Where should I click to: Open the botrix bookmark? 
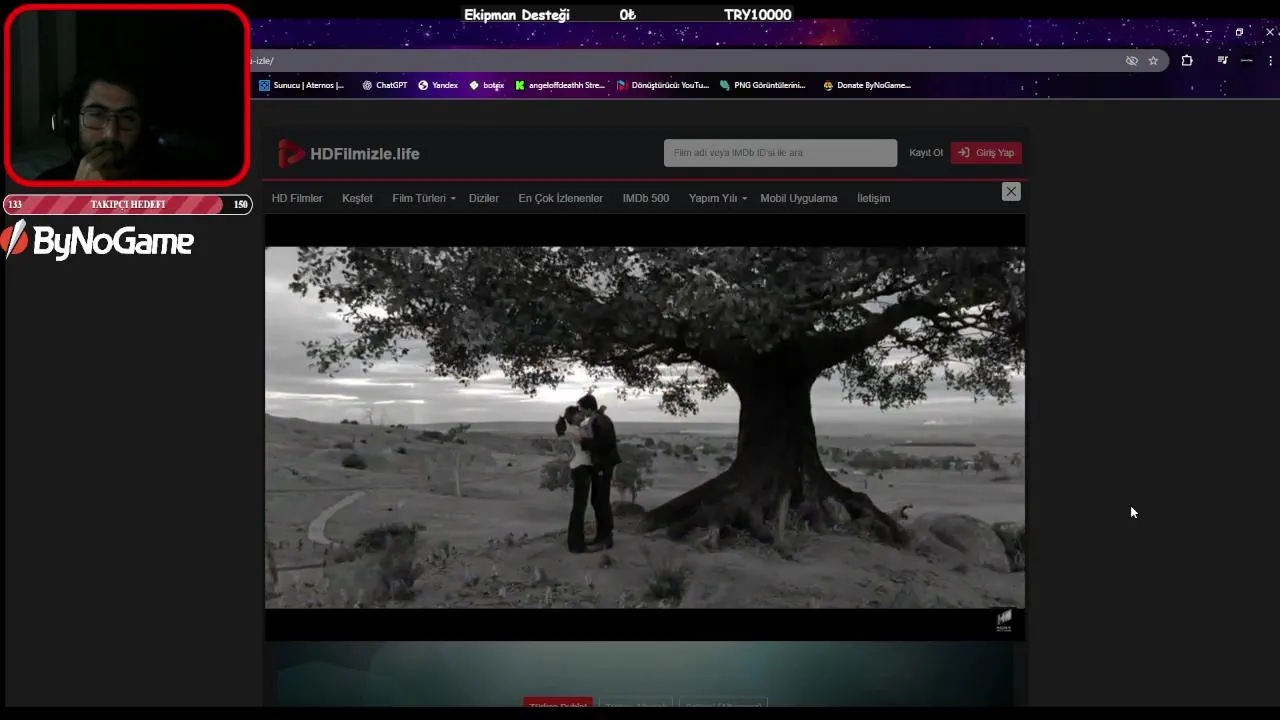[486, 85]
